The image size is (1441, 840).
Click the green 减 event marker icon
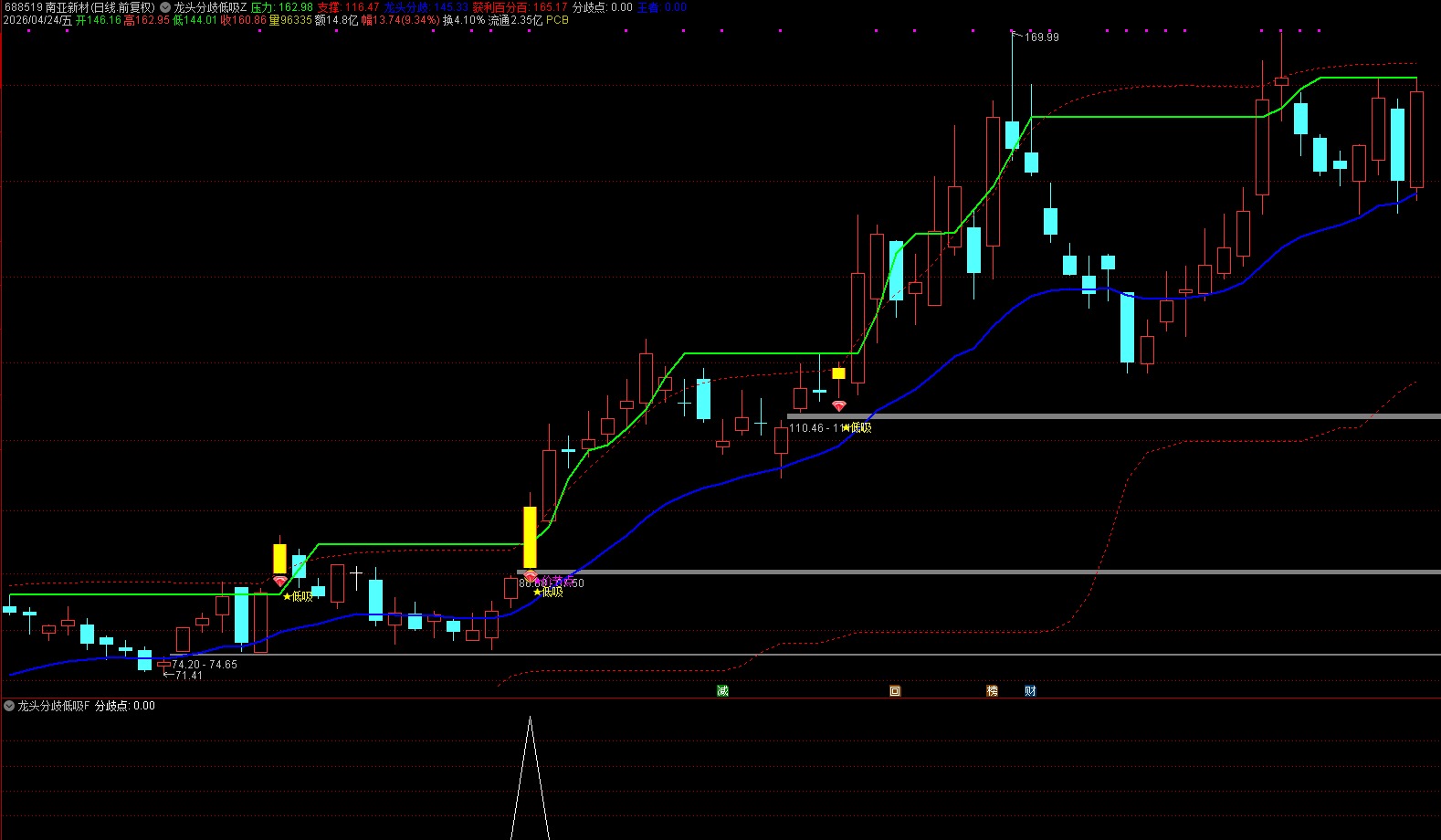(722, 691)
